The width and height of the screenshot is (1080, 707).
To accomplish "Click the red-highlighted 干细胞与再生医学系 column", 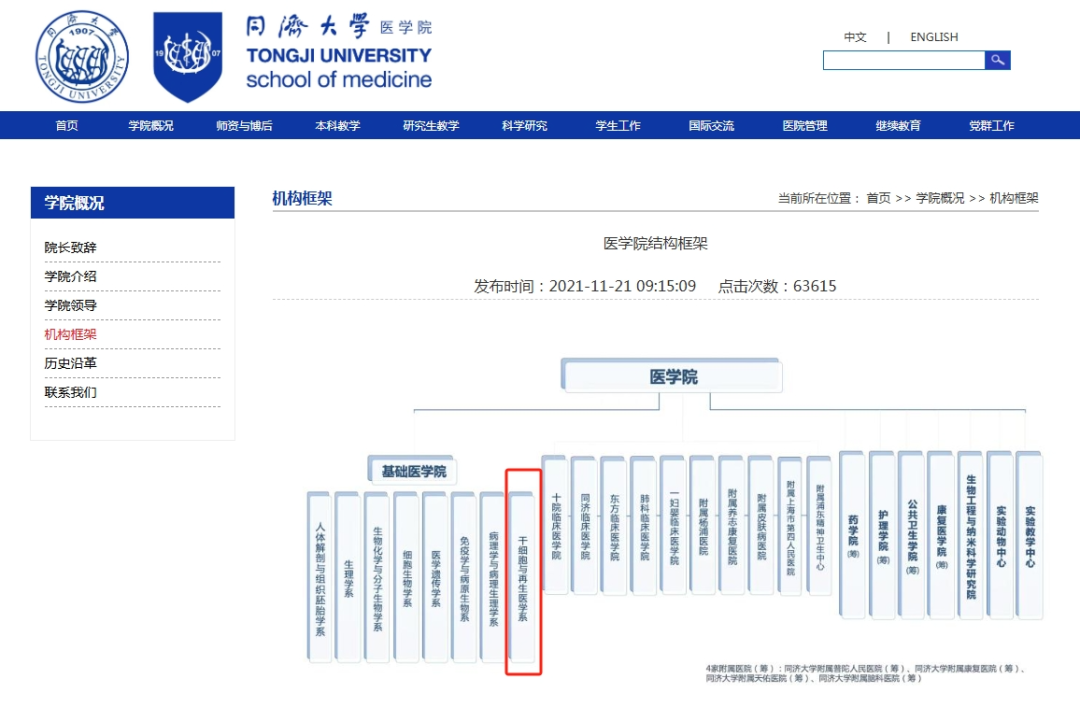I will coord(524,572).
